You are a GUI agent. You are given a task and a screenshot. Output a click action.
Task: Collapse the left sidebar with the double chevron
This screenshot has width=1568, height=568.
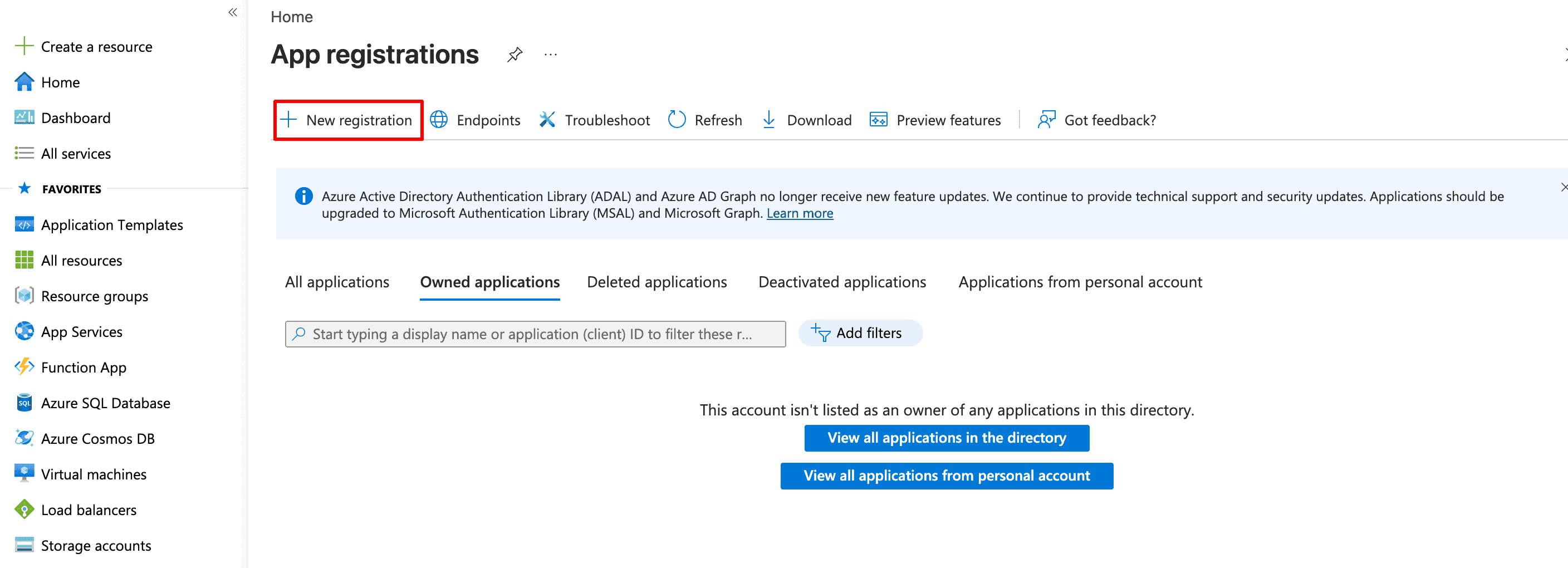coord(233,12)
